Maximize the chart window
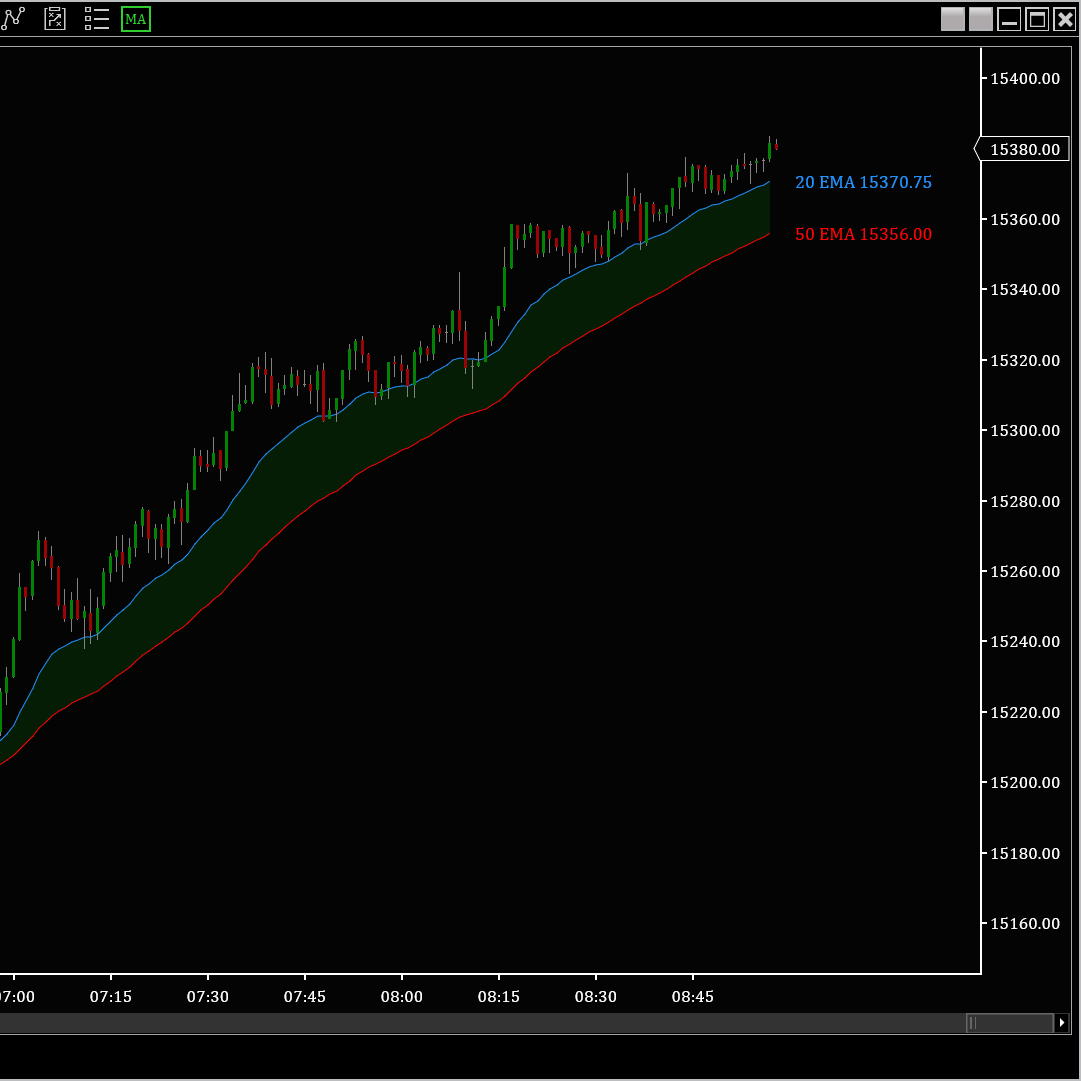The width and height of the screenshot is (1081, 1081). point(1037,19)
